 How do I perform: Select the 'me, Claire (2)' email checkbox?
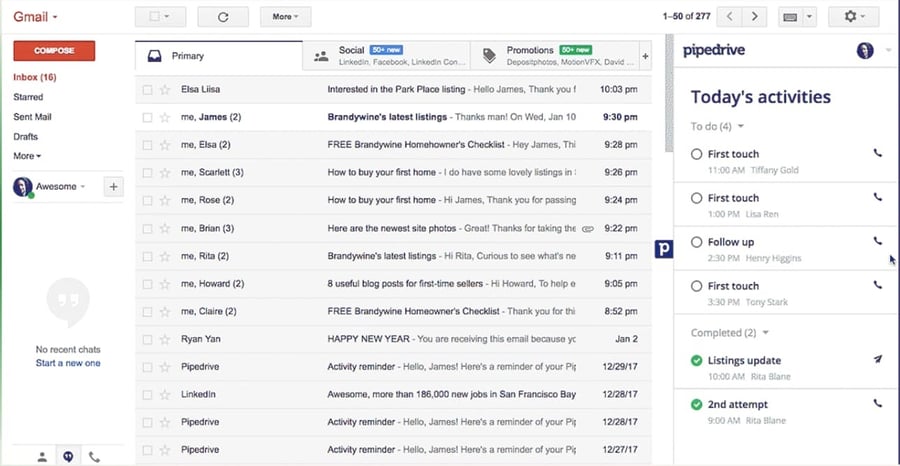[x=148, y=312]
